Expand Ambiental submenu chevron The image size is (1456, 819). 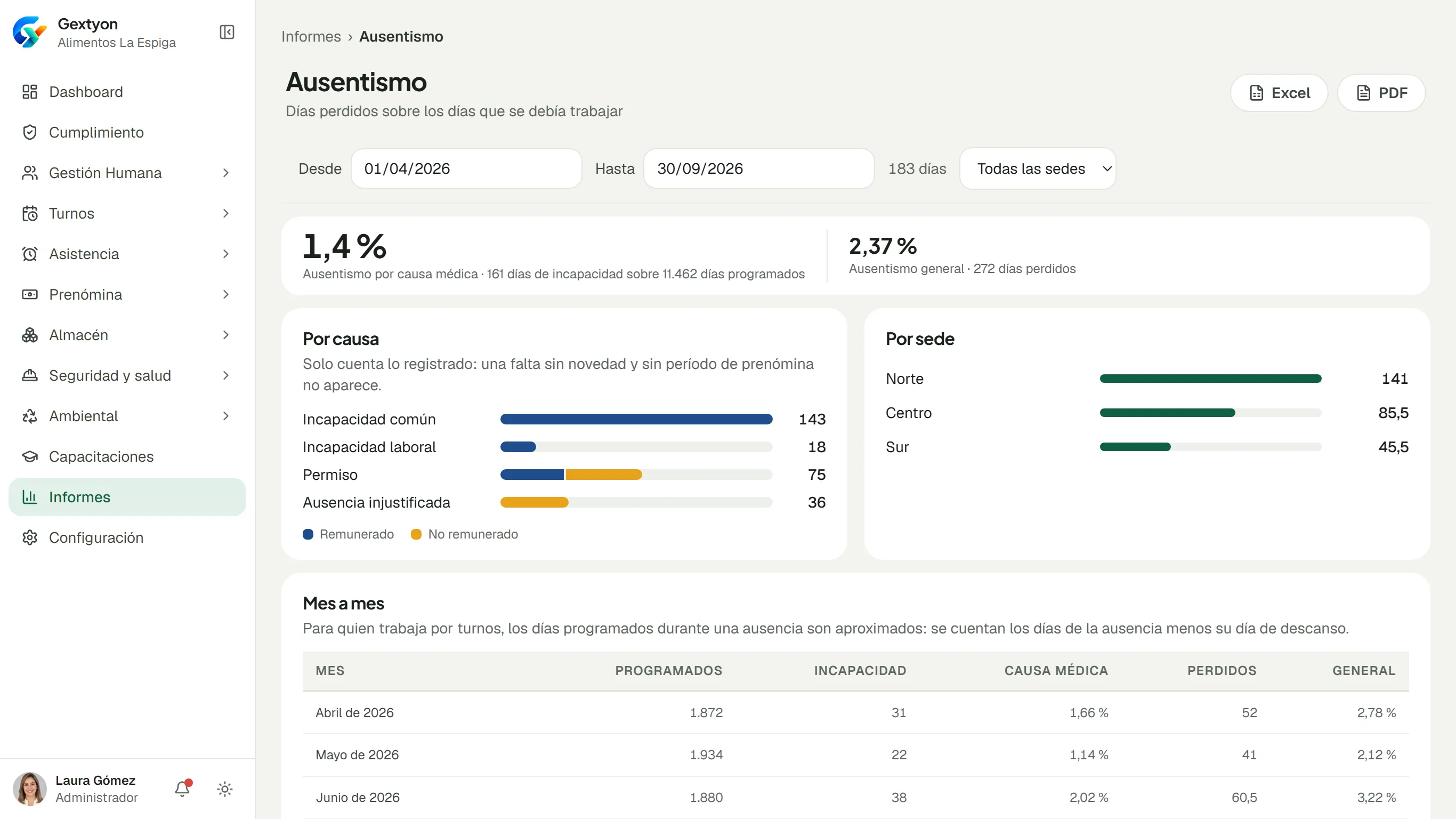click(x=225, y=416)
